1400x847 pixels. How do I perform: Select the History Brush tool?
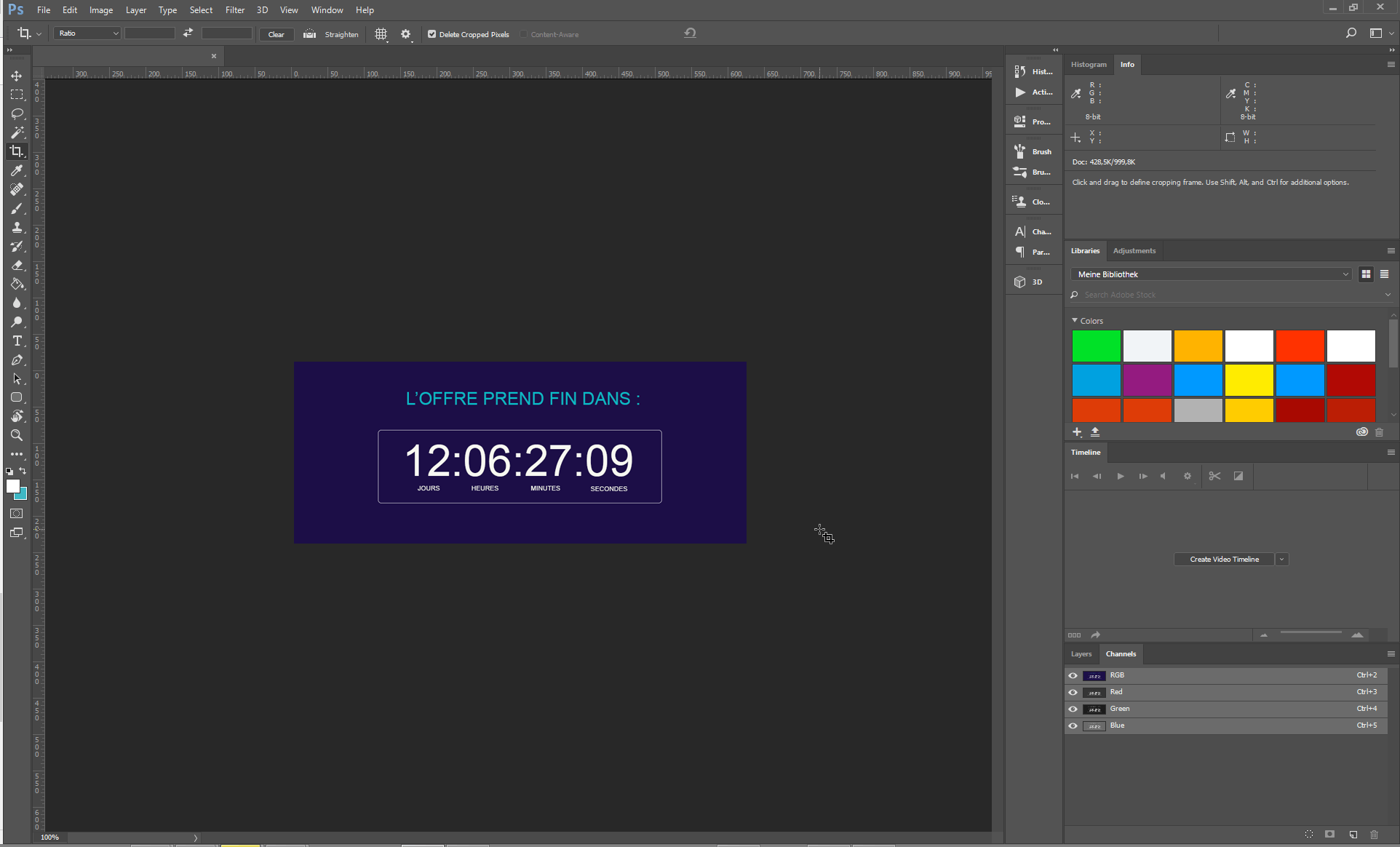click(17, 246)
